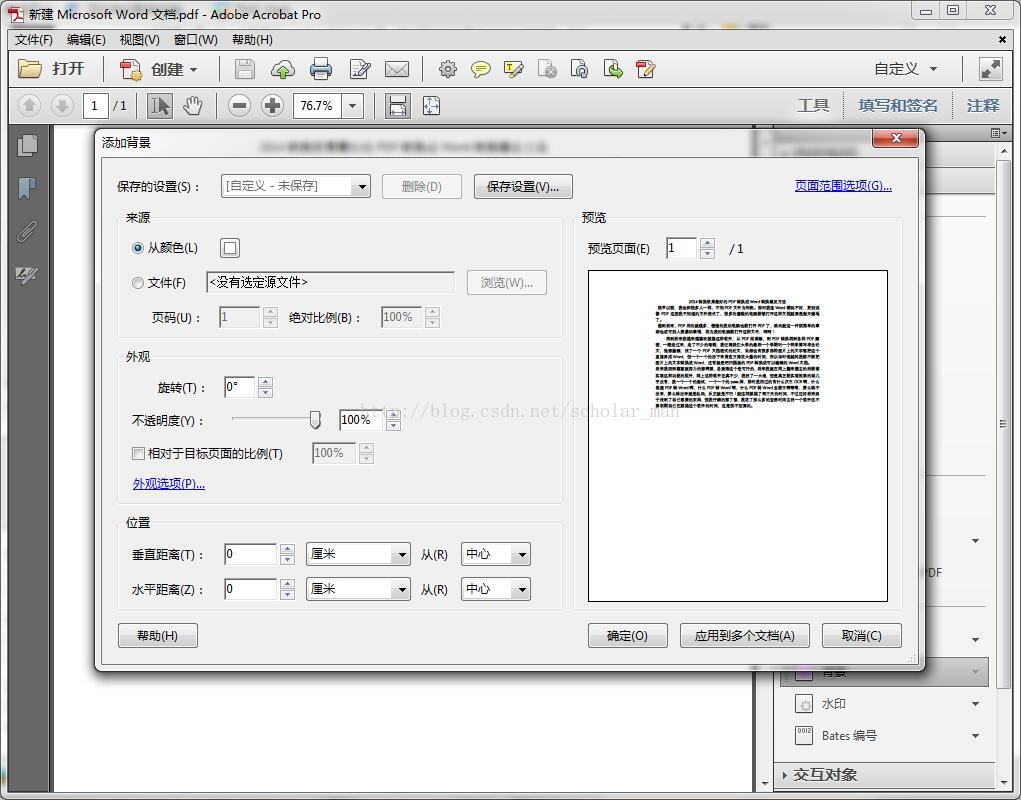Image resolution: width=1021 pixels, height=800 pixels.
Task: Open the 视图 menu
Action: [x=139, y=40]
